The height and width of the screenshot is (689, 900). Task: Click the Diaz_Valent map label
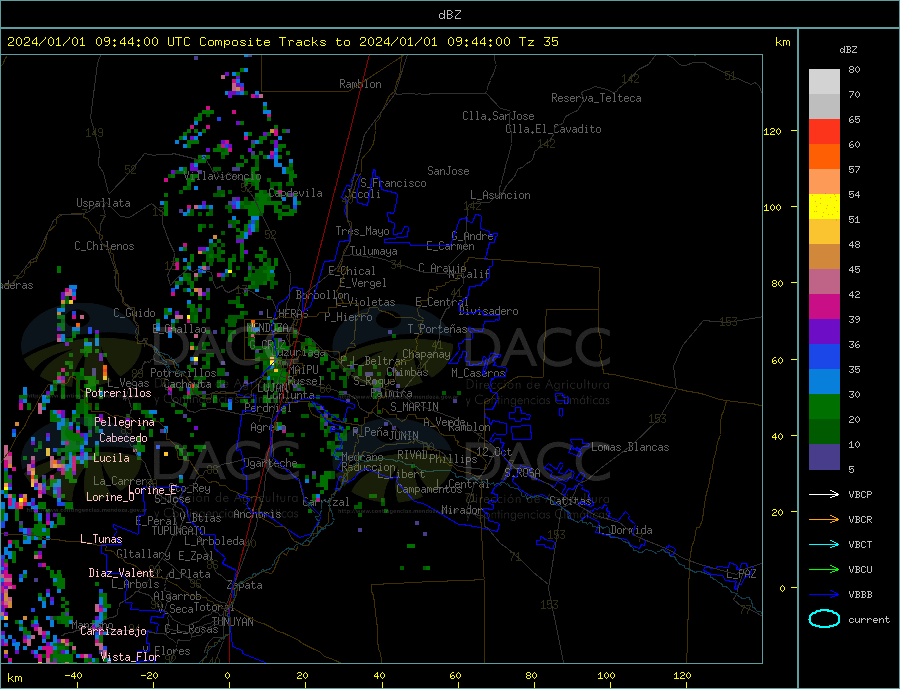point(122,573)
